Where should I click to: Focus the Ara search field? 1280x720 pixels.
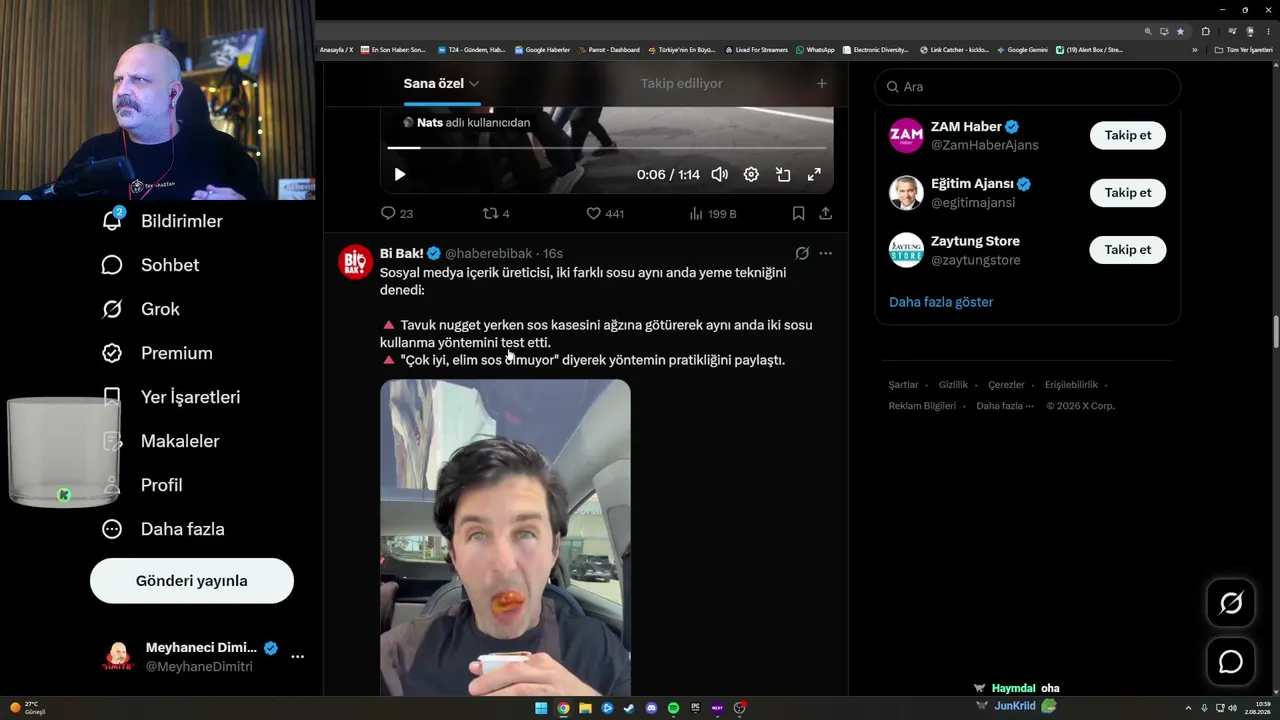[1028, 87]
